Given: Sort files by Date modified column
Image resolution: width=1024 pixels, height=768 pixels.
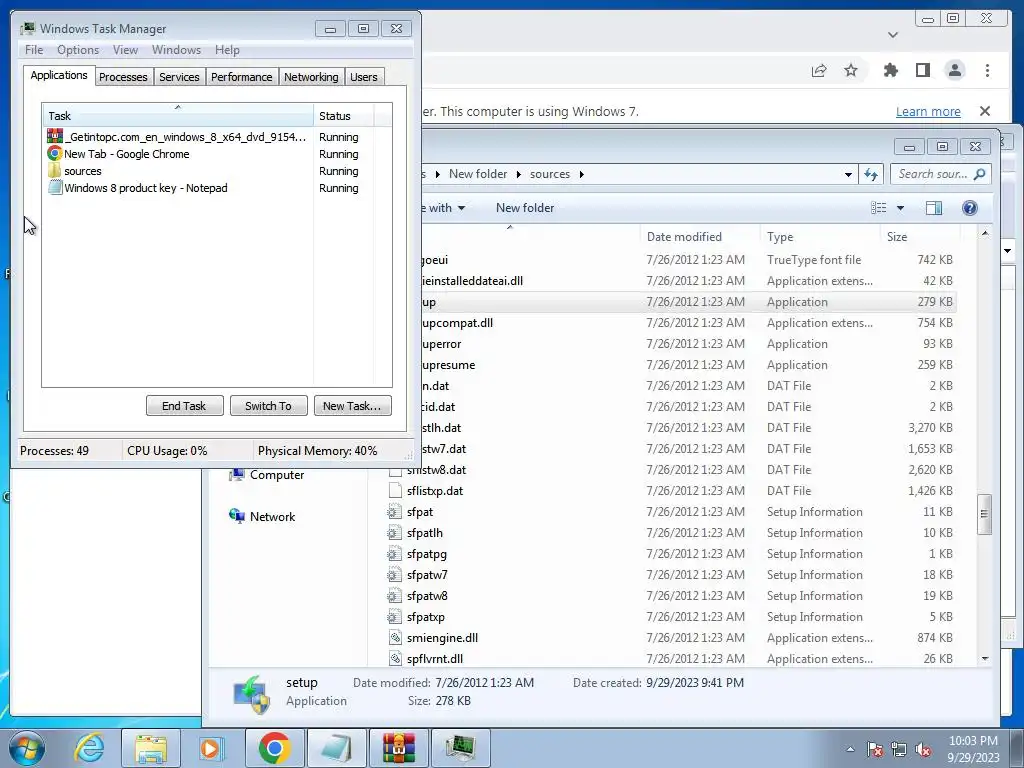Looking at the screenshot, I should pyautogui.click(x=699, y=236).
